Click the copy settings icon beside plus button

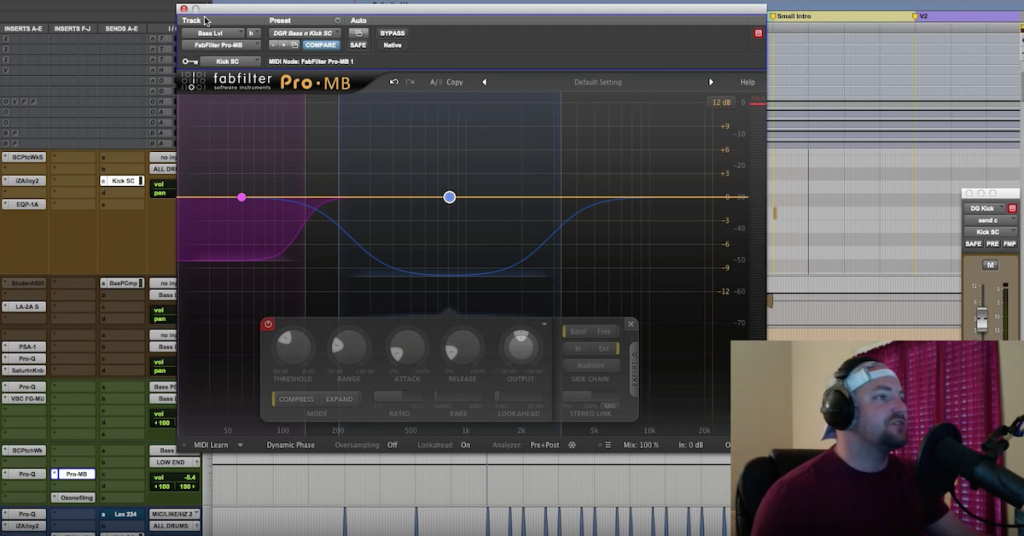[295, 45]
